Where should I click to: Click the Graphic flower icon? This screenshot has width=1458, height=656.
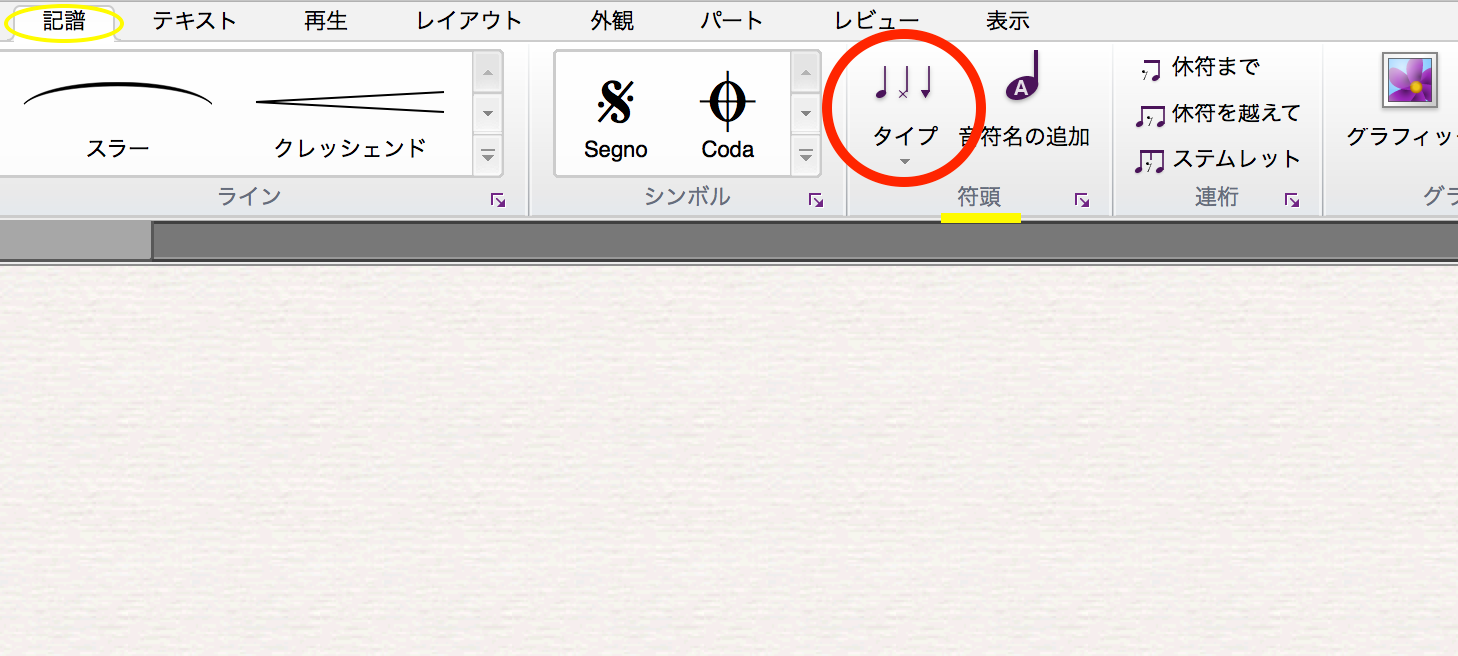pyautogui.click(x=1410, y=81)
